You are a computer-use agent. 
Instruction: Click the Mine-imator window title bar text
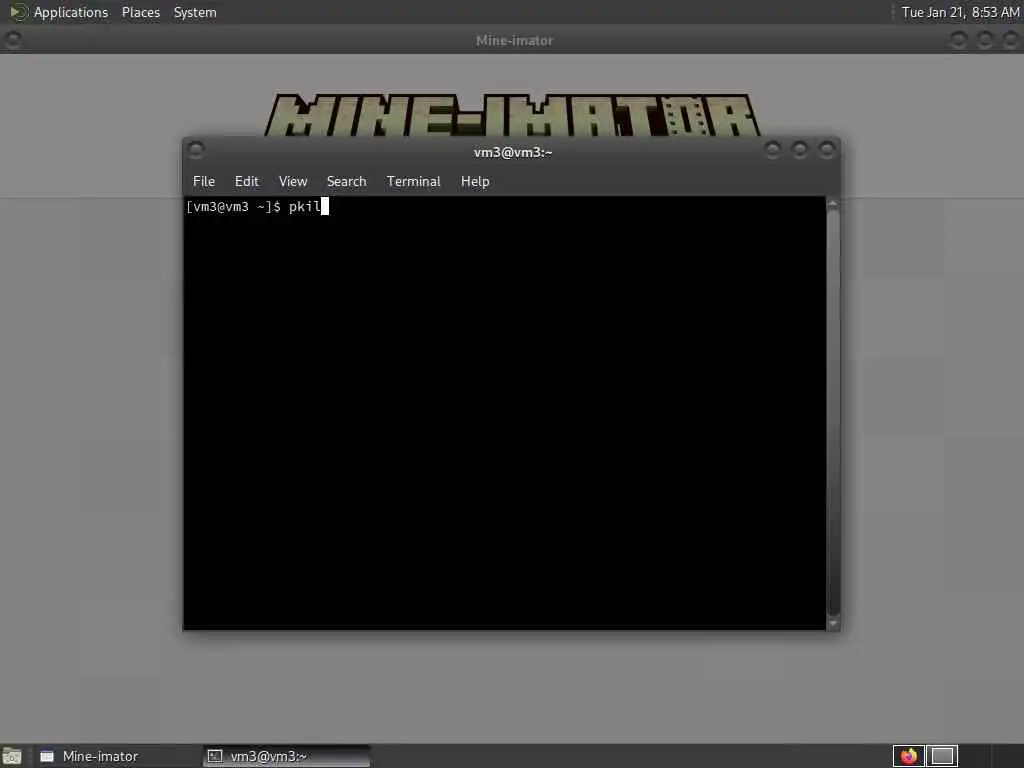515,40
